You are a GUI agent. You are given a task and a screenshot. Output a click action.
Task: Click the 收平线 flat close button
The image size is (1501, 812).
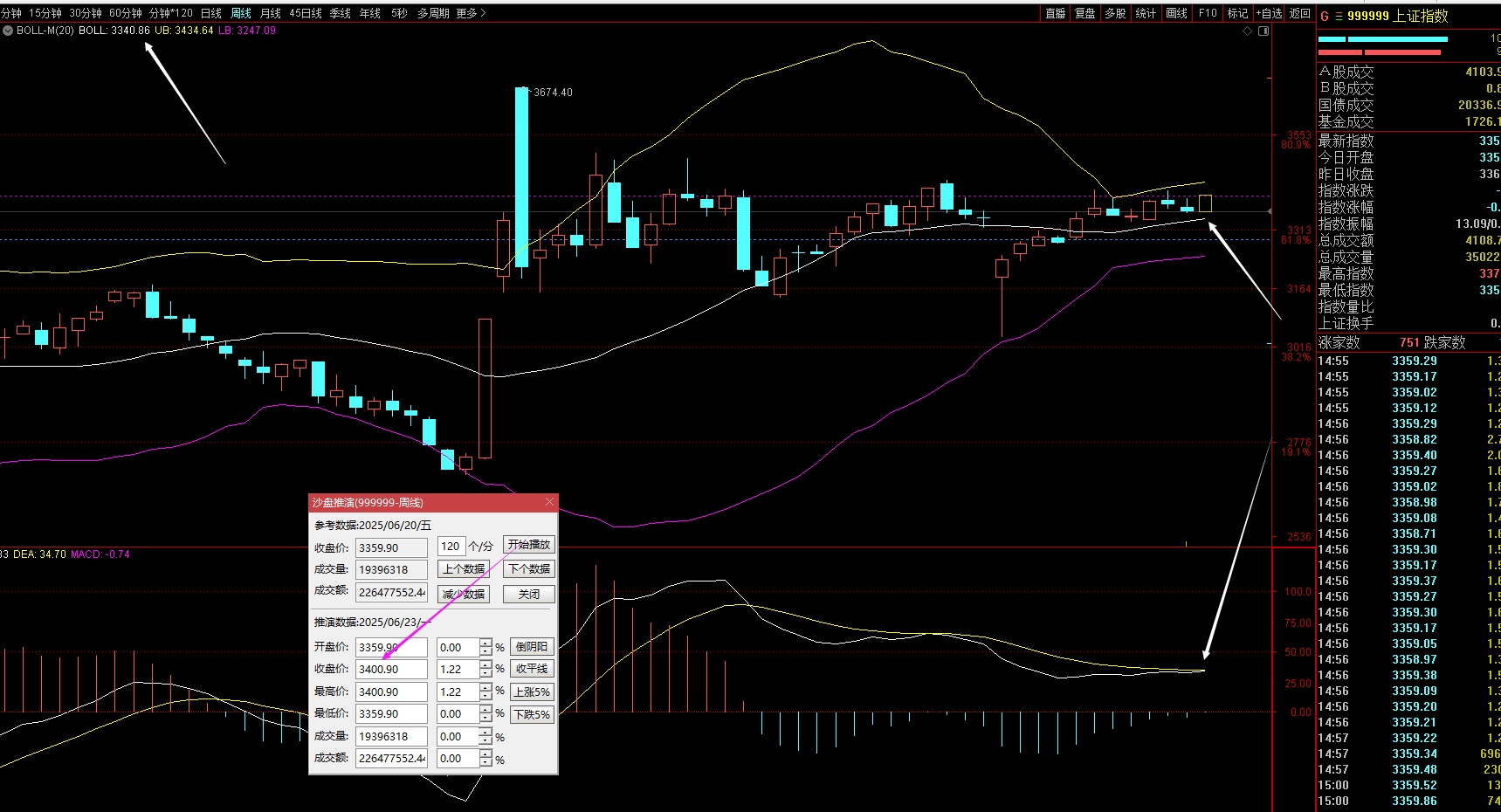pos(532,669)
